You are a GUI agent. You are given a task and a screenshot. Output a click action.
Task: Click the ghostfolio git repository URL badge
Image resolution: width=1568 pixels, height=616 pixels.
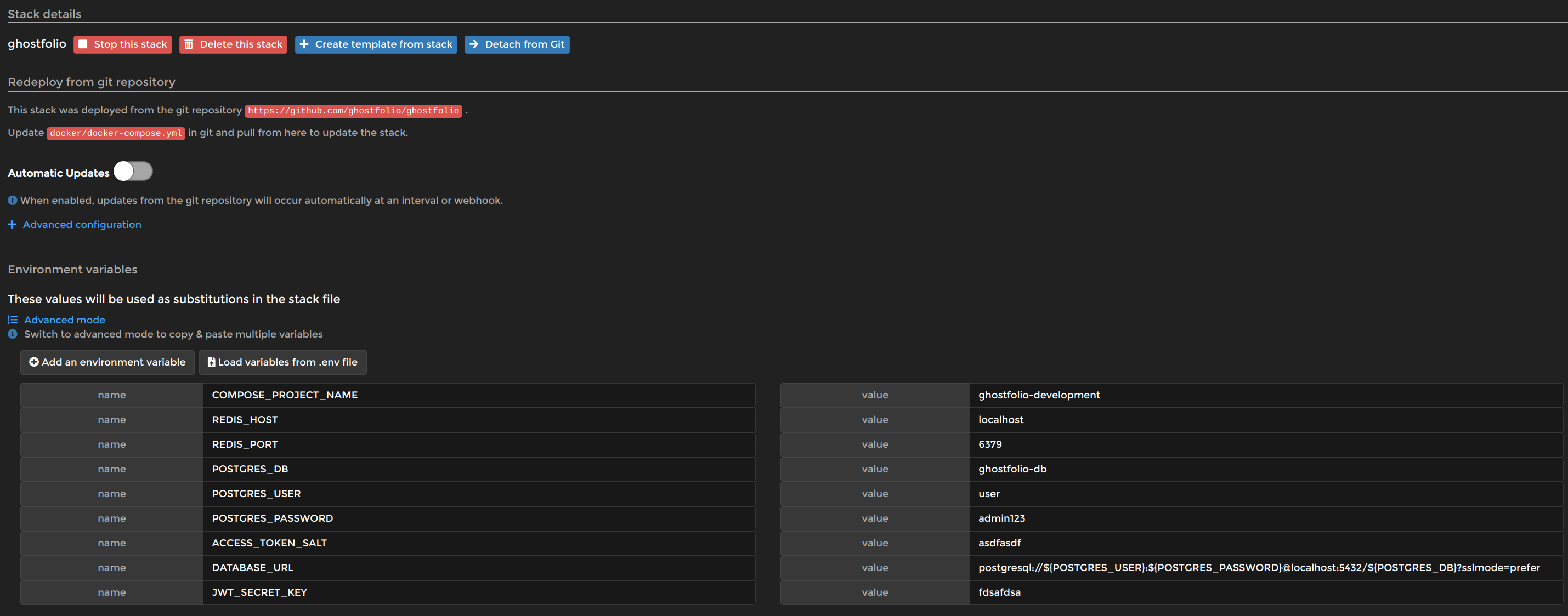click(x=353, y=111)
